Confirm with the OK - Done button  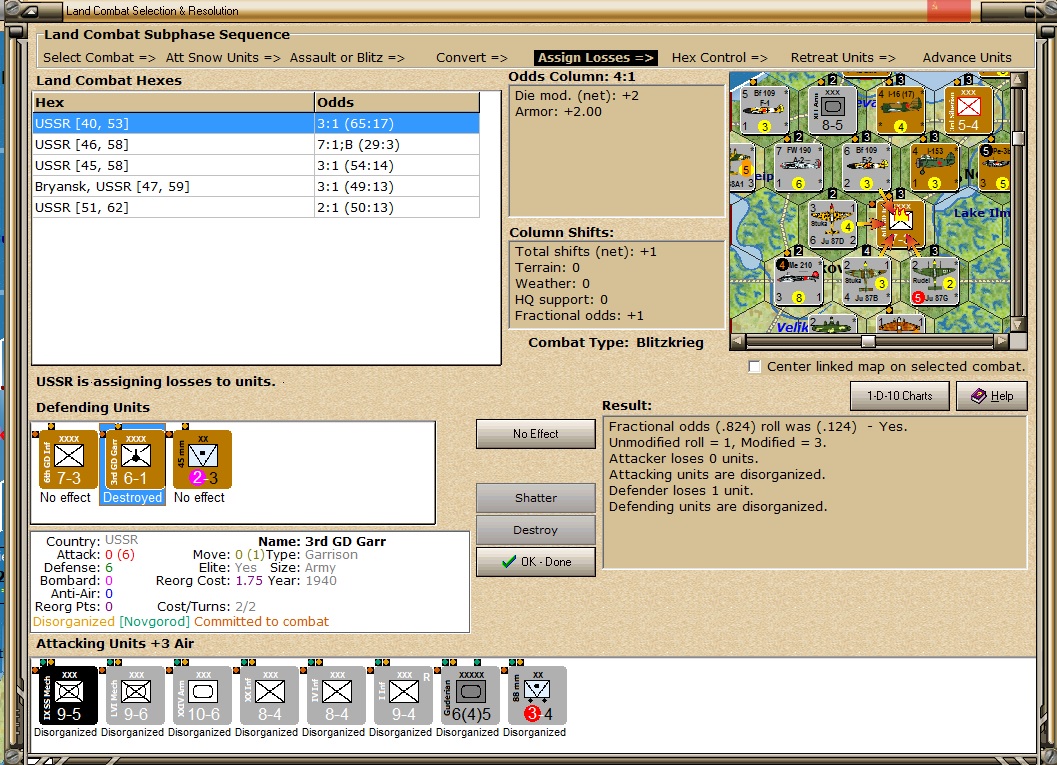tap(536, 561)
